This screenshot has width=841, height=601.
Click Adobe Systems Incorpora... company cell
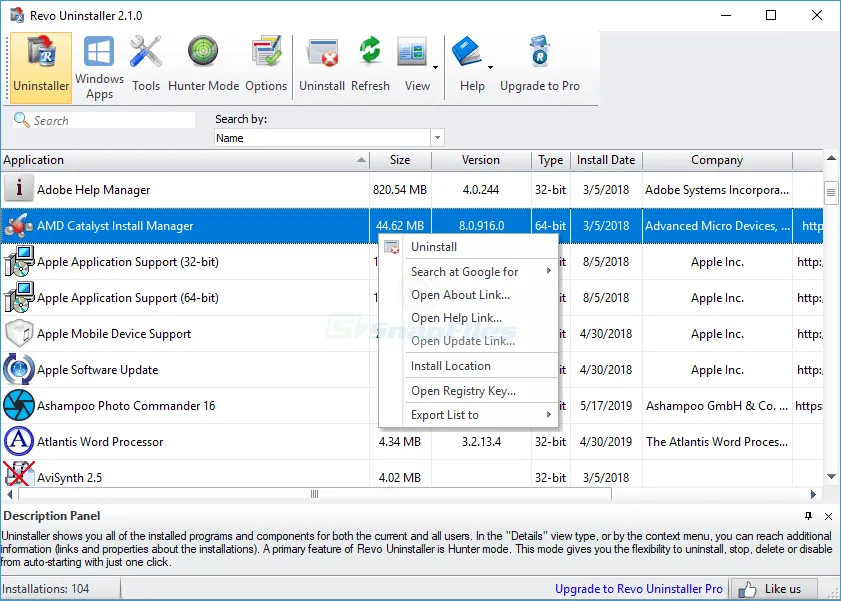pos(717,190)
